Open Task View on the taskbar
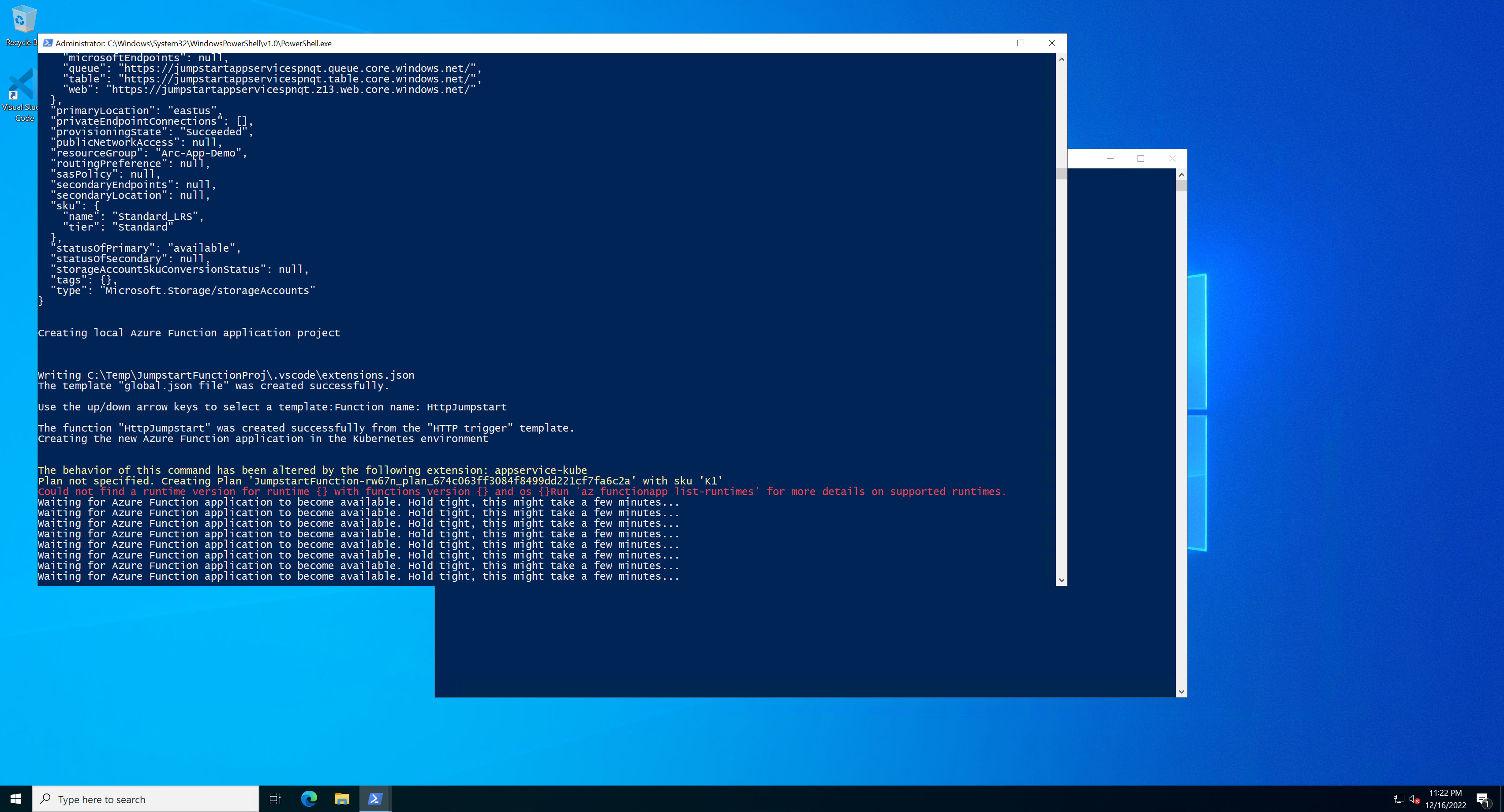Viewport: 1504px width, 812px height. tap(274, 799)
